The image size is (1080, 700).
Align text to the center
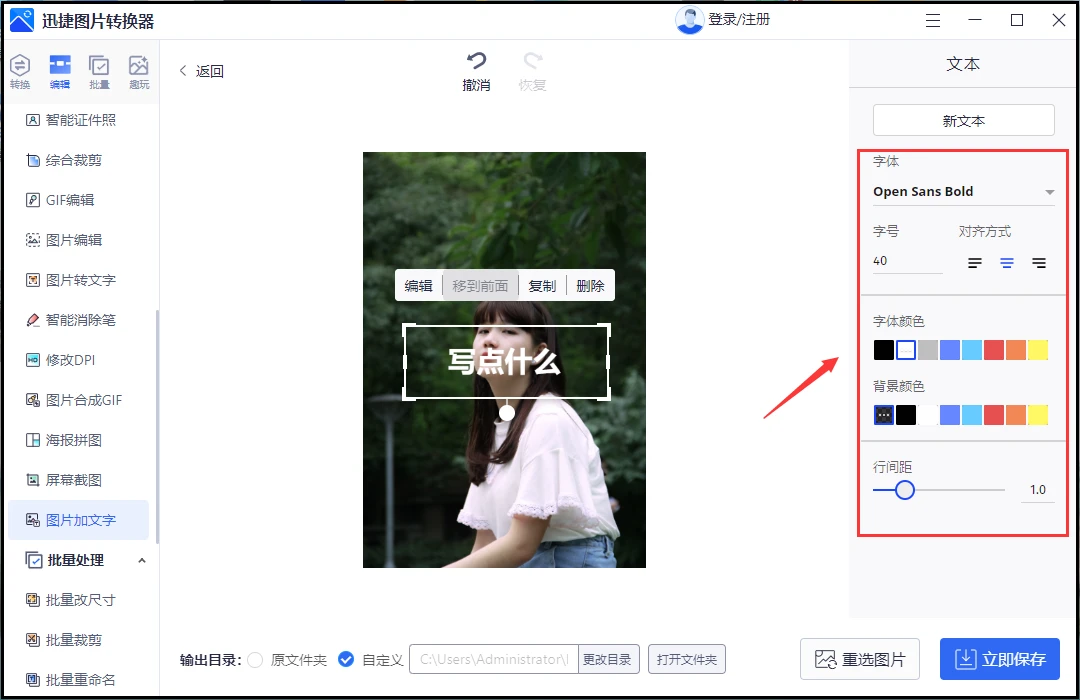click(1007, 262)
